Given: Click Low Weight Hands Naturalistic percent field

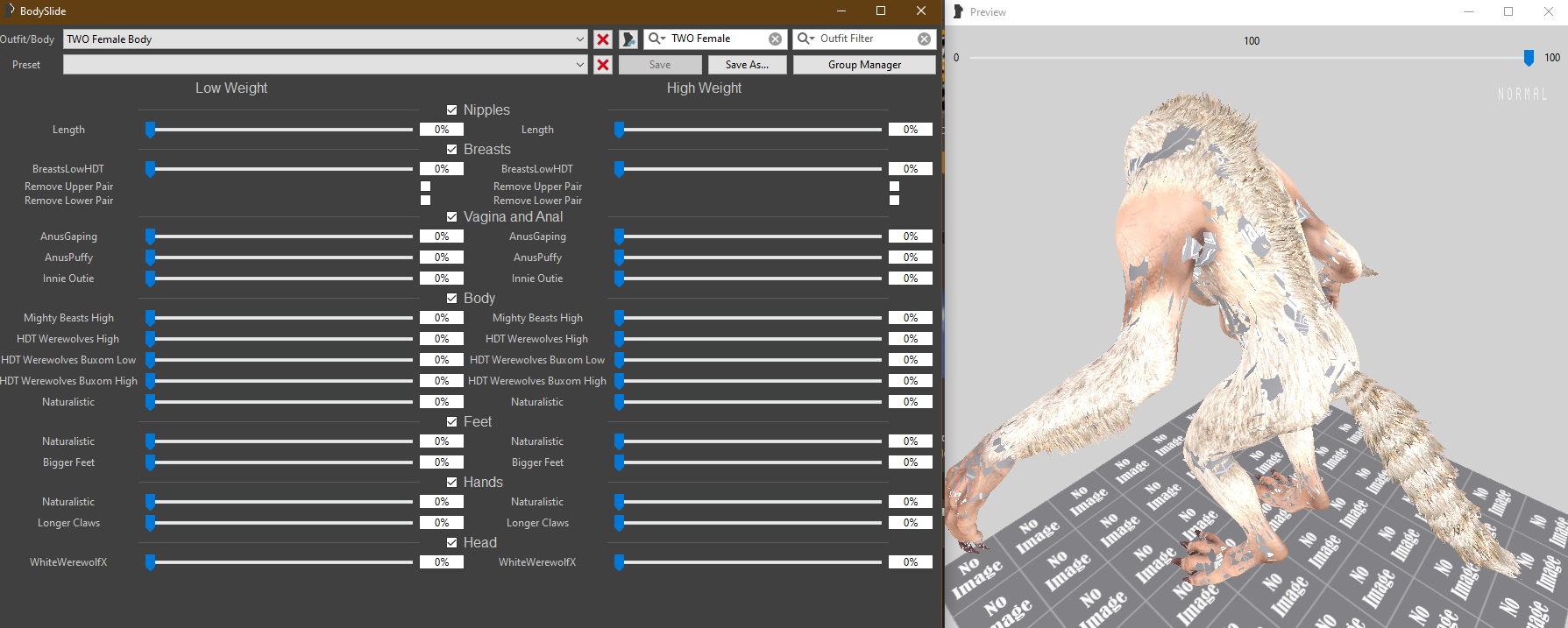Looking at the screenshot, I should click(442, 502).
